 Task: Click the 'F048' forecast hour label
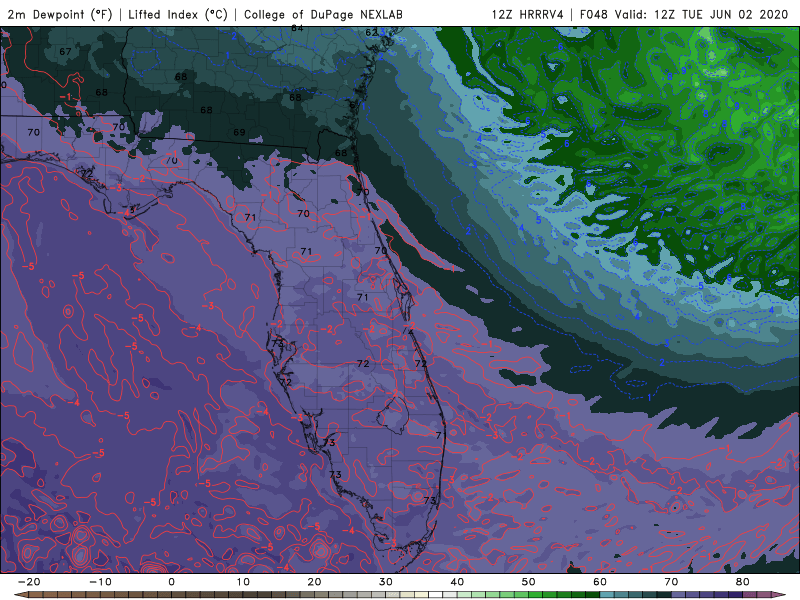pos(593,14)
